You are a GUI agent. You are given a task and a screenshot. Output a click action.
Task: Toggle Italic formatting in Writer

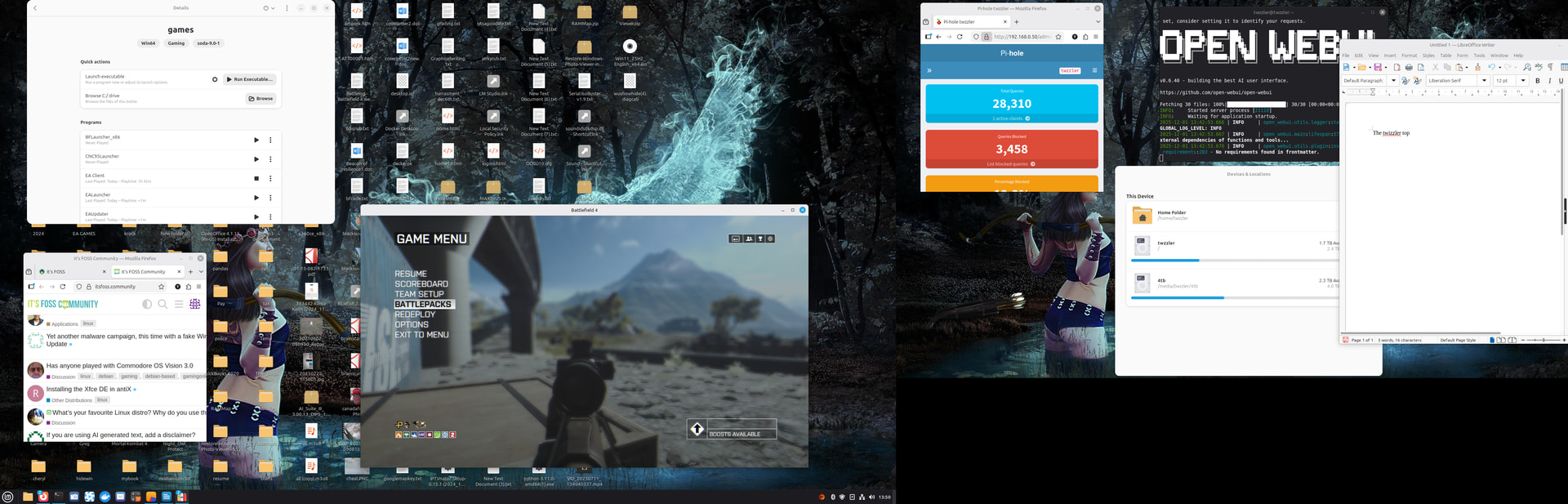[x=1550, y=81]
